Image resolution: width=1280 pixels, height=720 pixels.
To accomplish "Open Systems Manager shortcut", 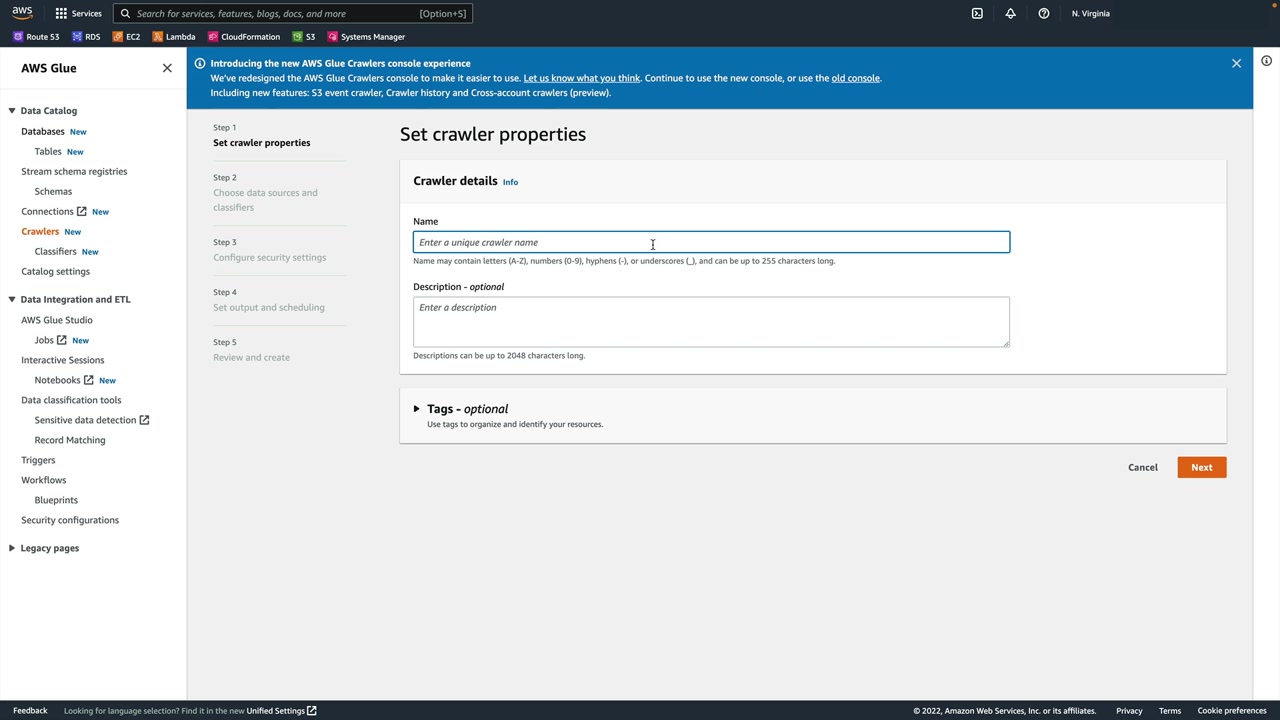I will [366, 37].
